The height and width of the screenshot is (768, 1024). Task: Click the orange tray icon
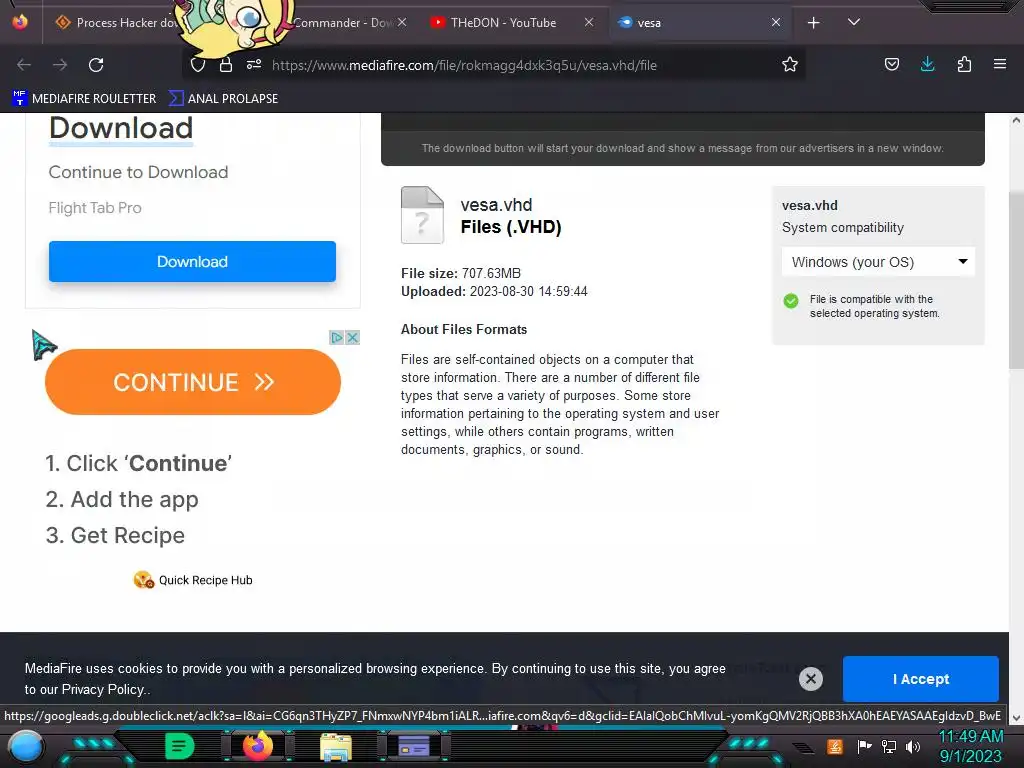click(x=835, y=746)
